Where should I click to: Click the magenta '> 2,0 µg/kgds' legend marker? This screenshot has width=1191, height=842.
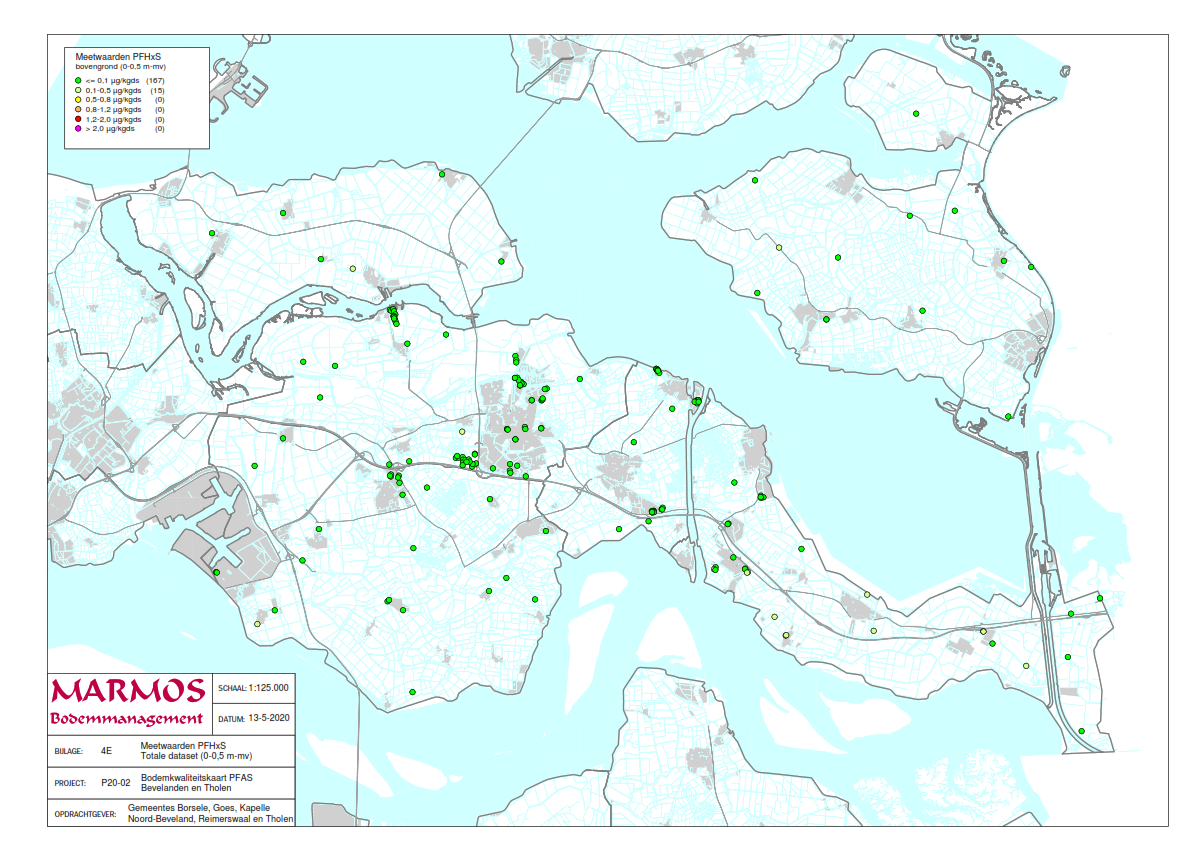[x=77, y=129]
